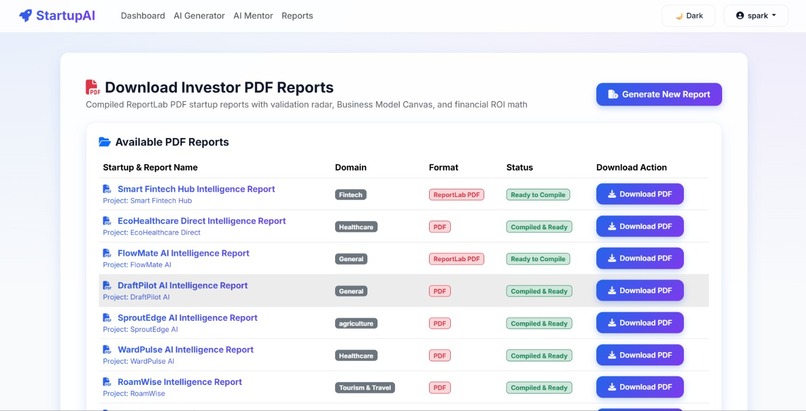Select Reports in the top navigation
This screenshot has width=806, height=411.
297,16
